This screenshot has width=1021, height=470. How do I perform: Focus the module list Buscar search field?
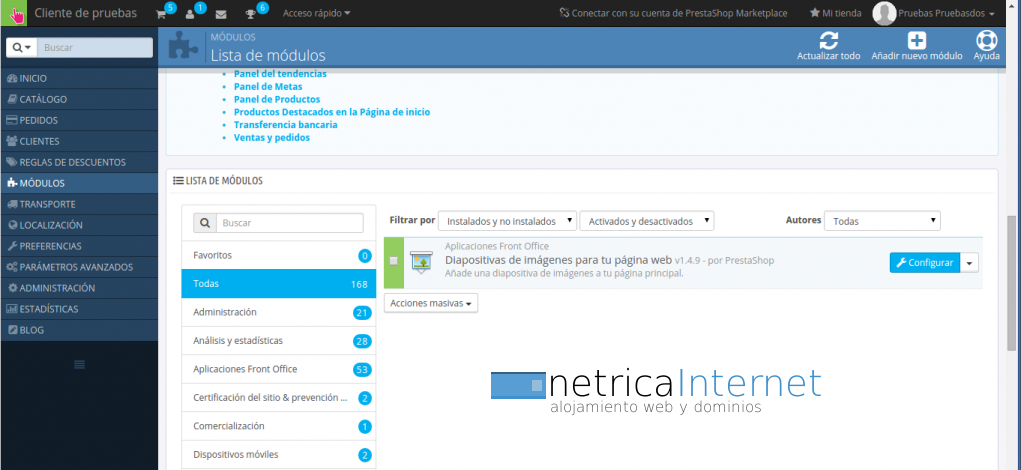(x=289, y=223)
